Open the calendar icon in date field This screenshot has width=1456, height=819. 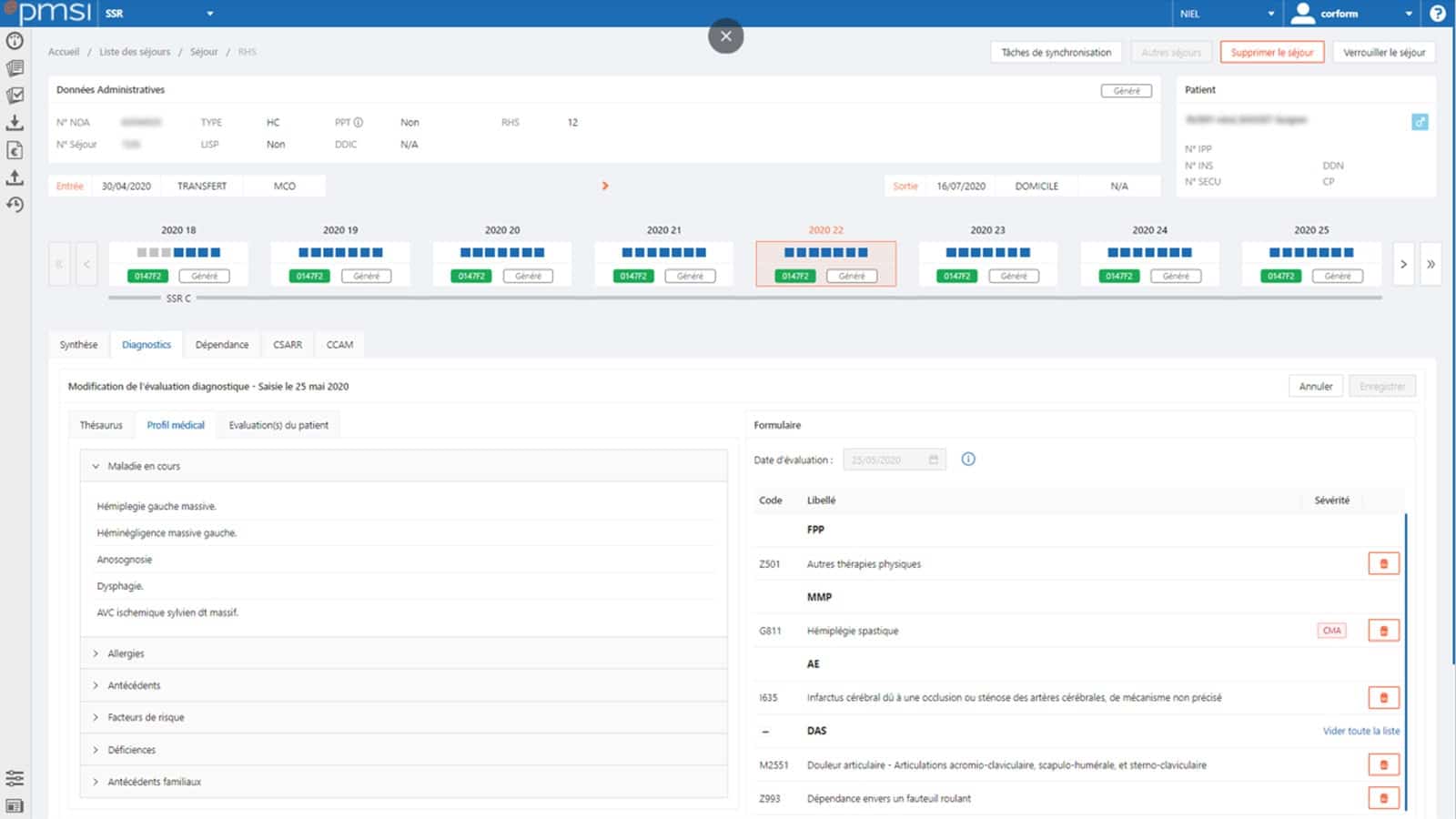click(x=934, y=460)
